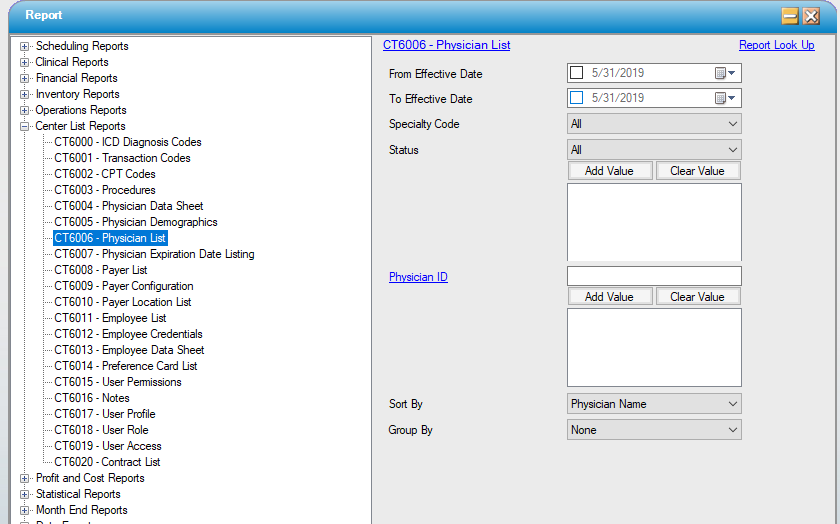This screenshot has height=524, width=840.
Task: Expand the Financial Reports tree node
Action: 25,78
